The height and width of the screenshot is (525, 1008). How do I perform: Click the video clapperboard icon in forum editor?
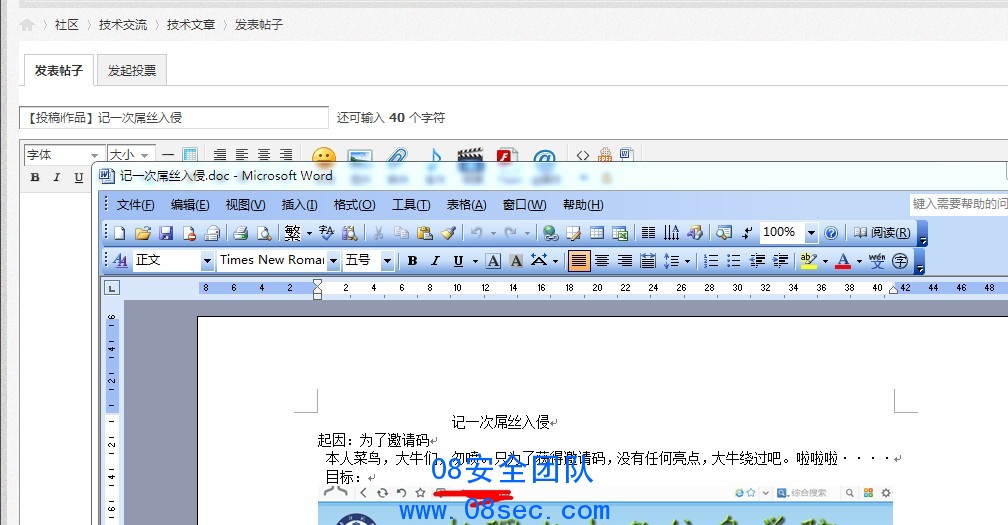coord(470,156)
